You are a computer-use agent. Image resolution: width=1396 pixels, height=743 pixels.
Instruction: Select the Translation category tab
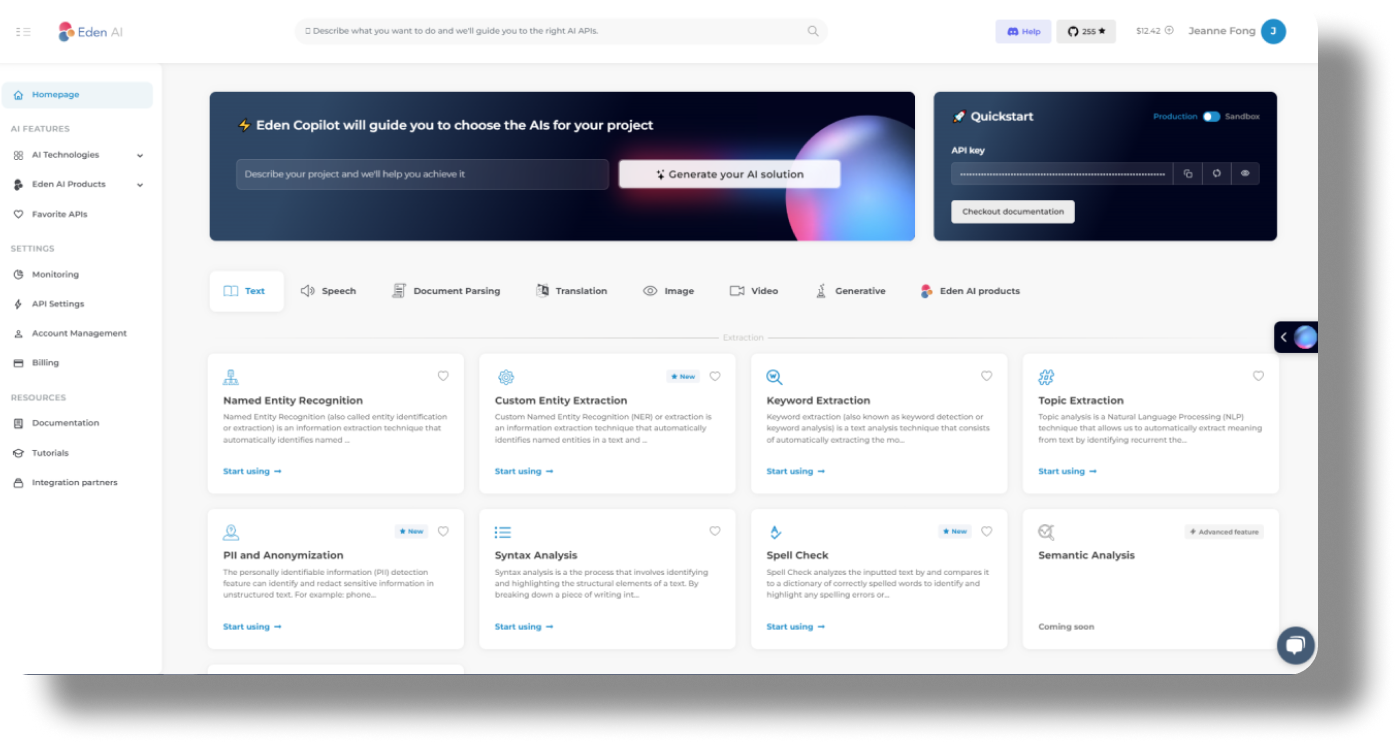coord(571,291)
